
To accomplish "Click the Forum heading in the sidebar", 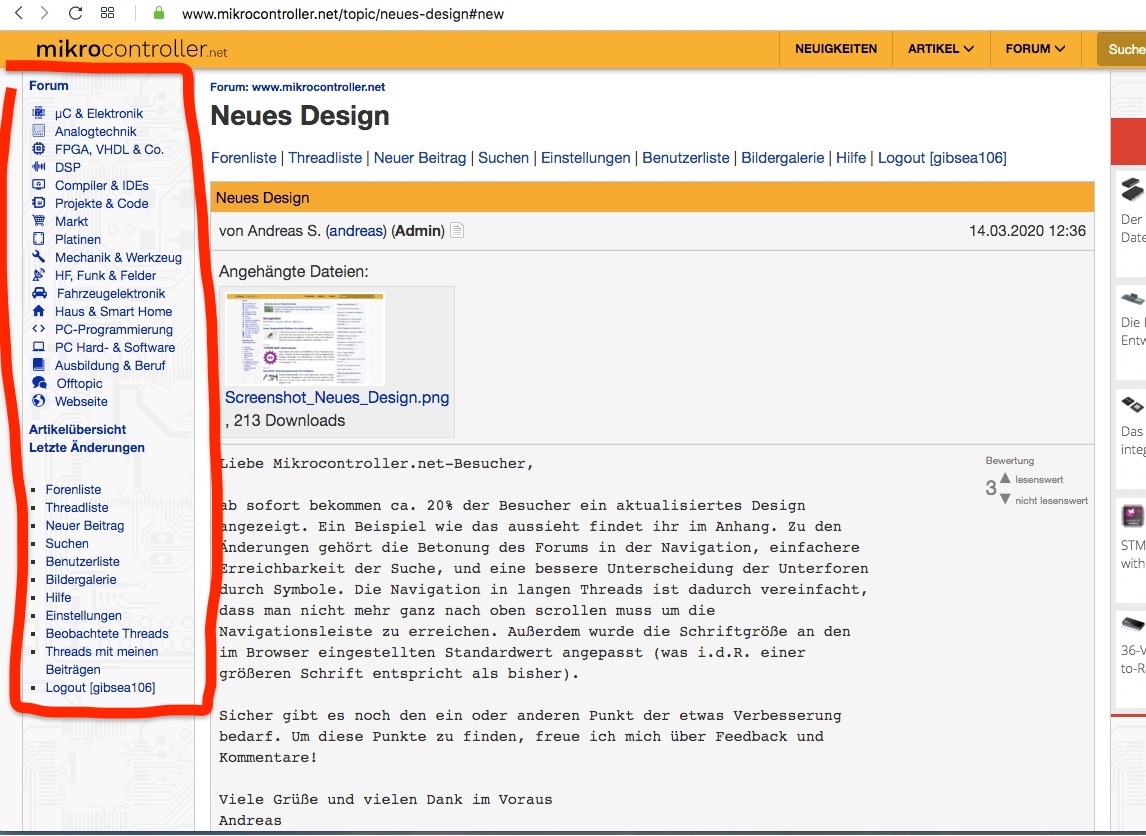I will (x=49, y=86).
